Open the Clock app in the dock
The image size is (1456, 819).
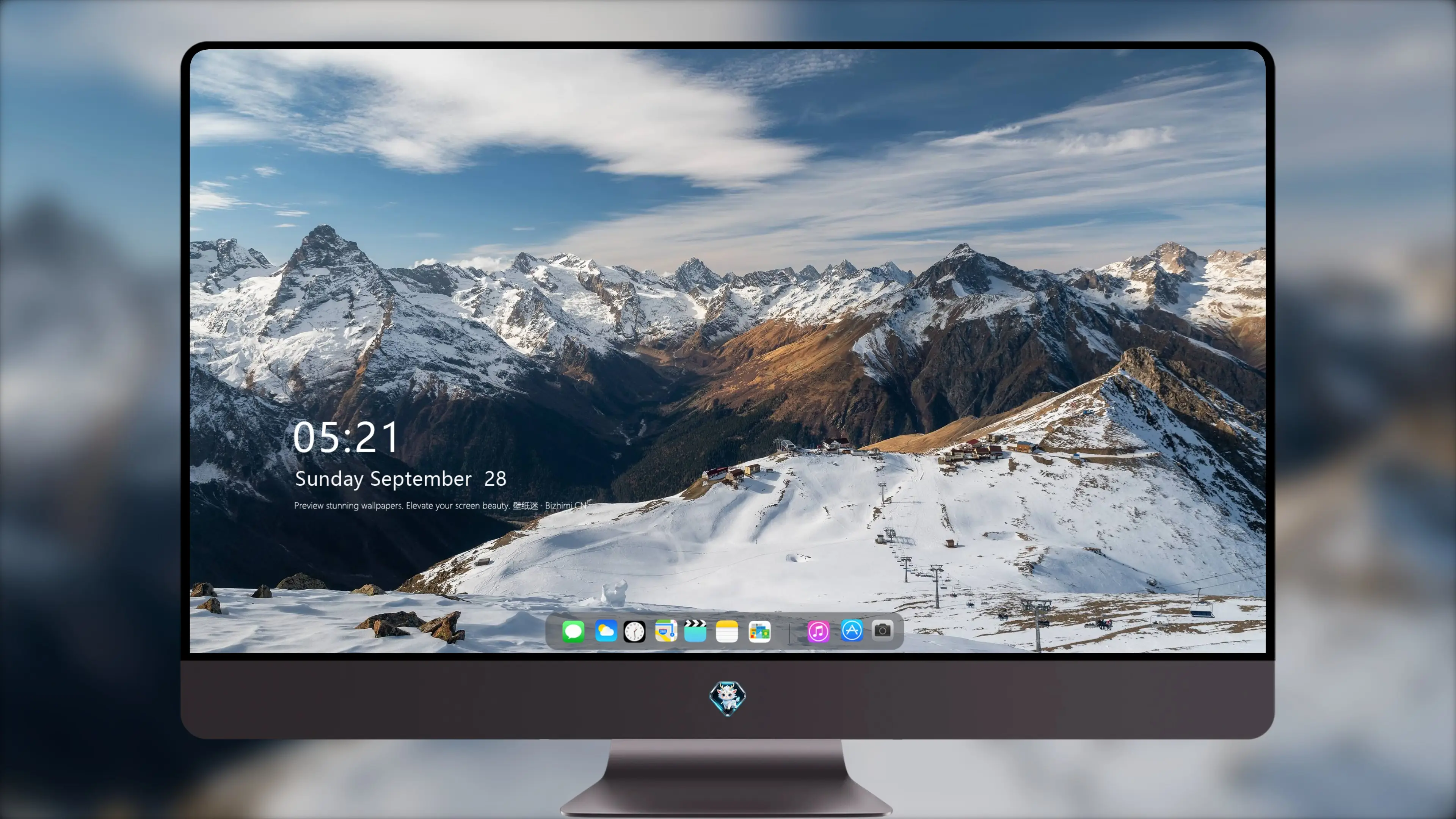coord(634,631)
